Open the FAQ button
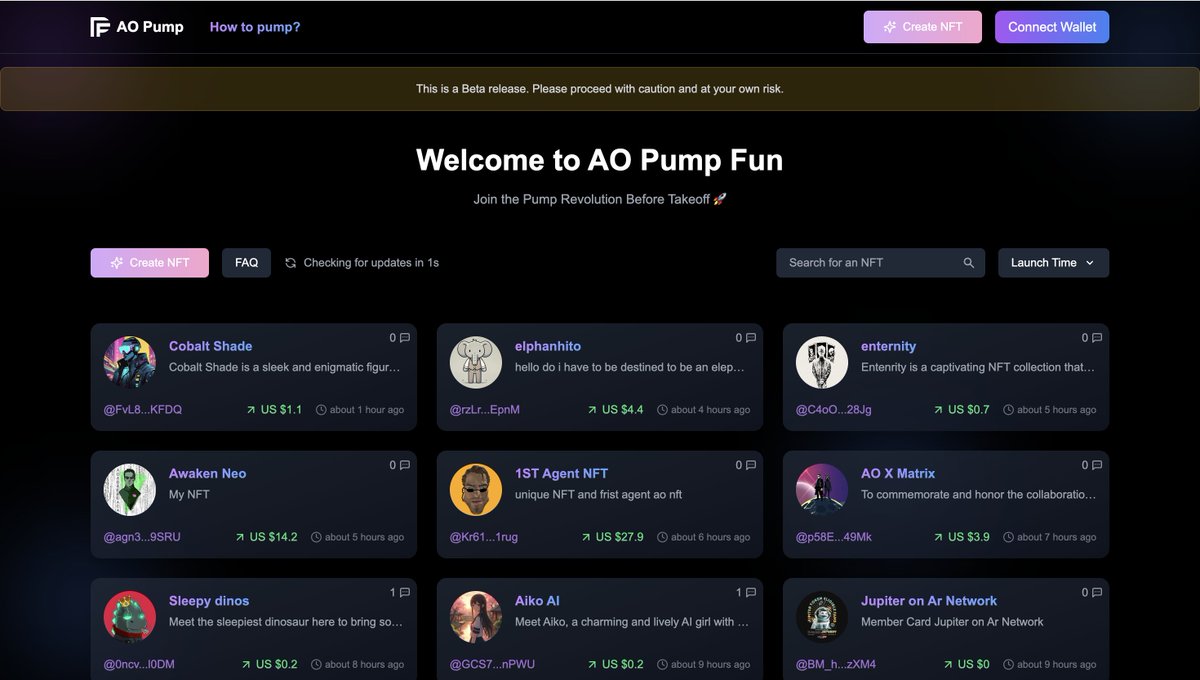 coord(246,263)
